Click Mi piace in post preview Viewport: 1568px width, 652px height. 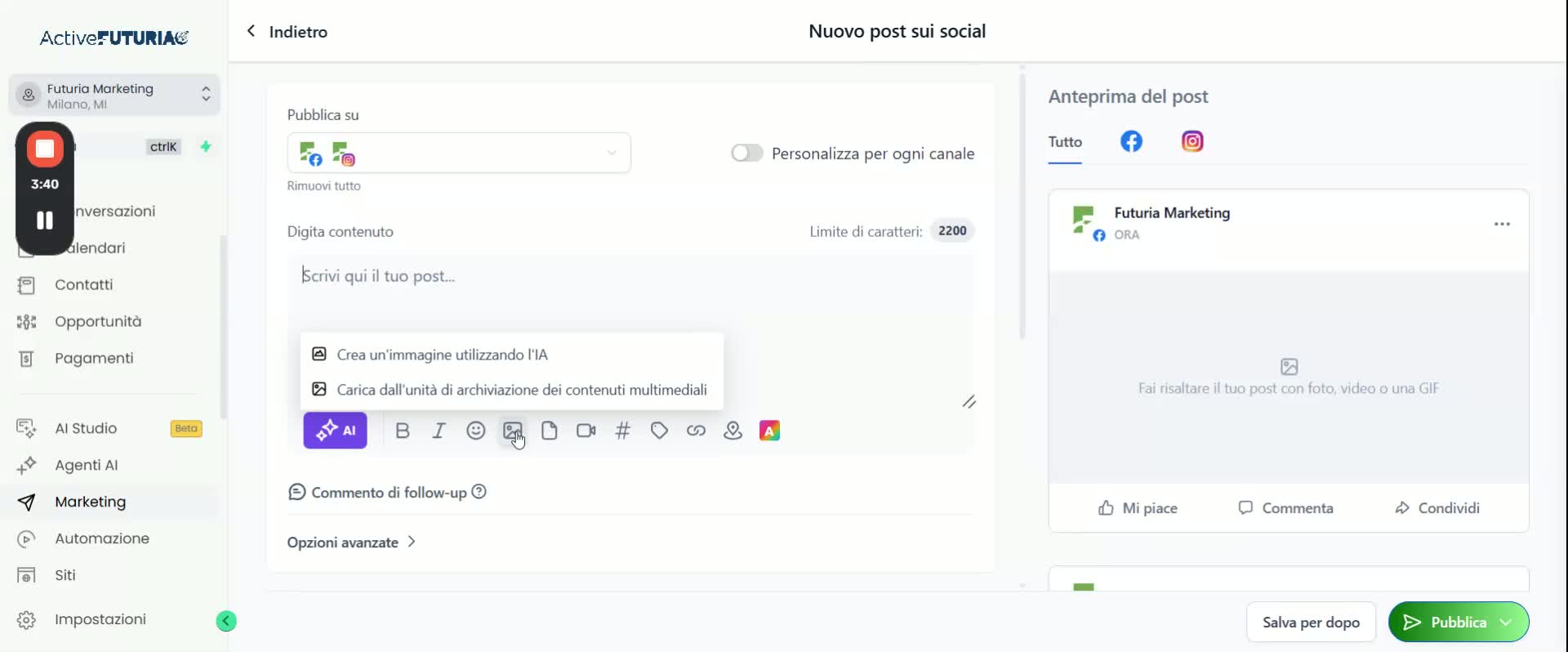coord(1138,508)
